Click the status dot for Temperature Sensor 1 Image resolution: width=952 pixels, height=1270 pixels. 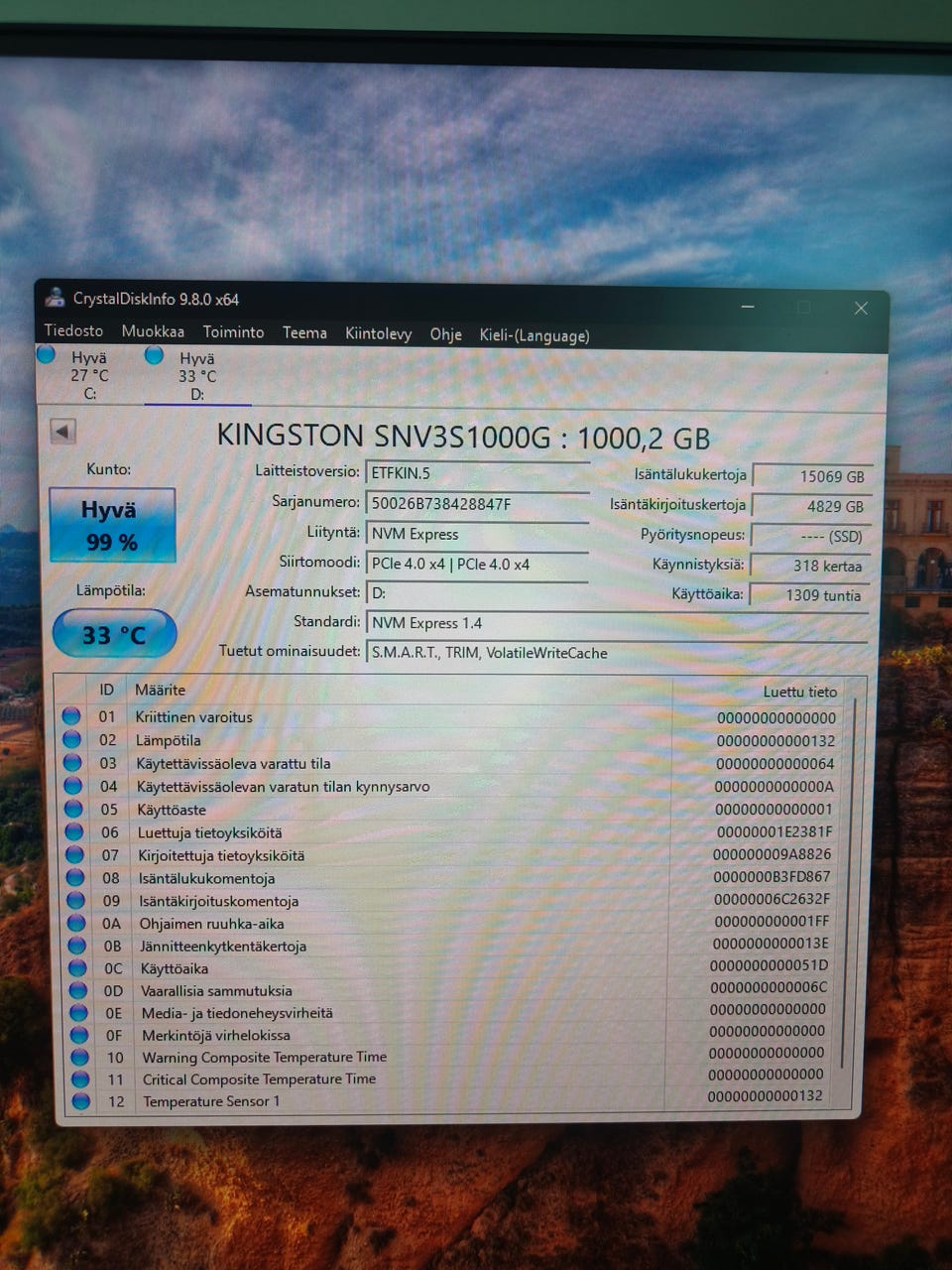click(x=80, y=1101)
